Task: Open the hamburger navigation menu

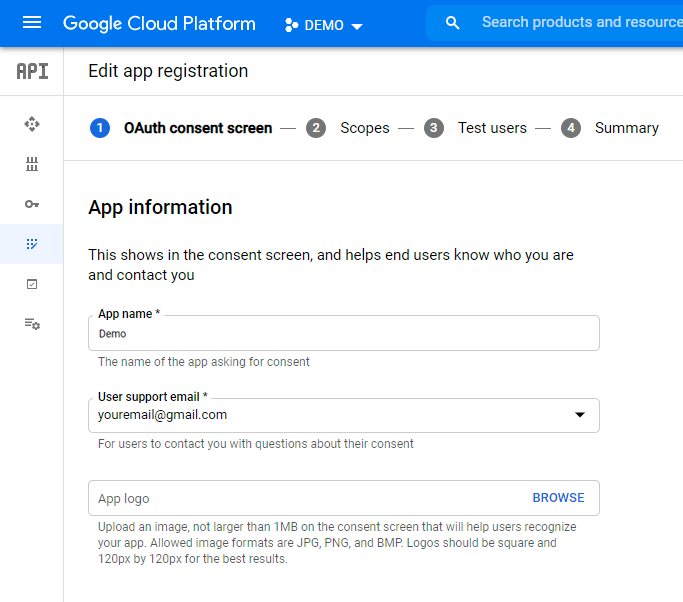Action: [x=32, y=23]
